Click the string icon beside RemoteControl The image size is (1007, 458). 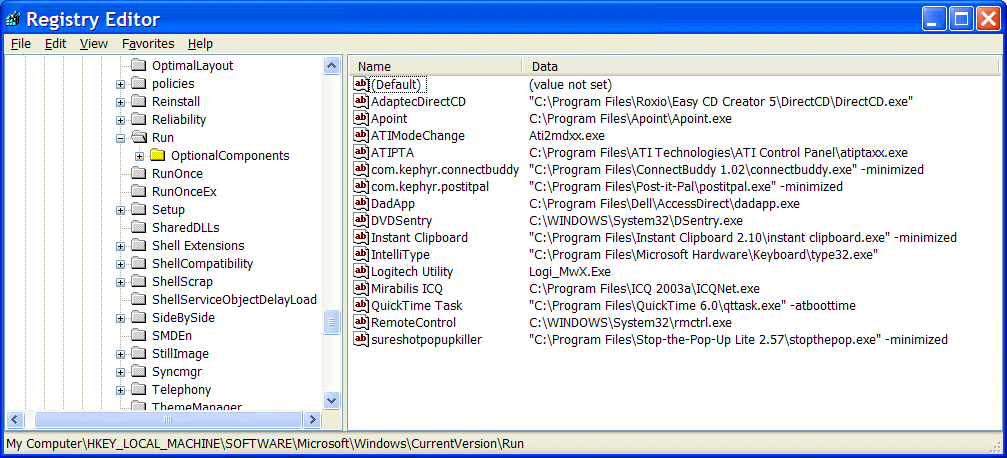(361, 322)
